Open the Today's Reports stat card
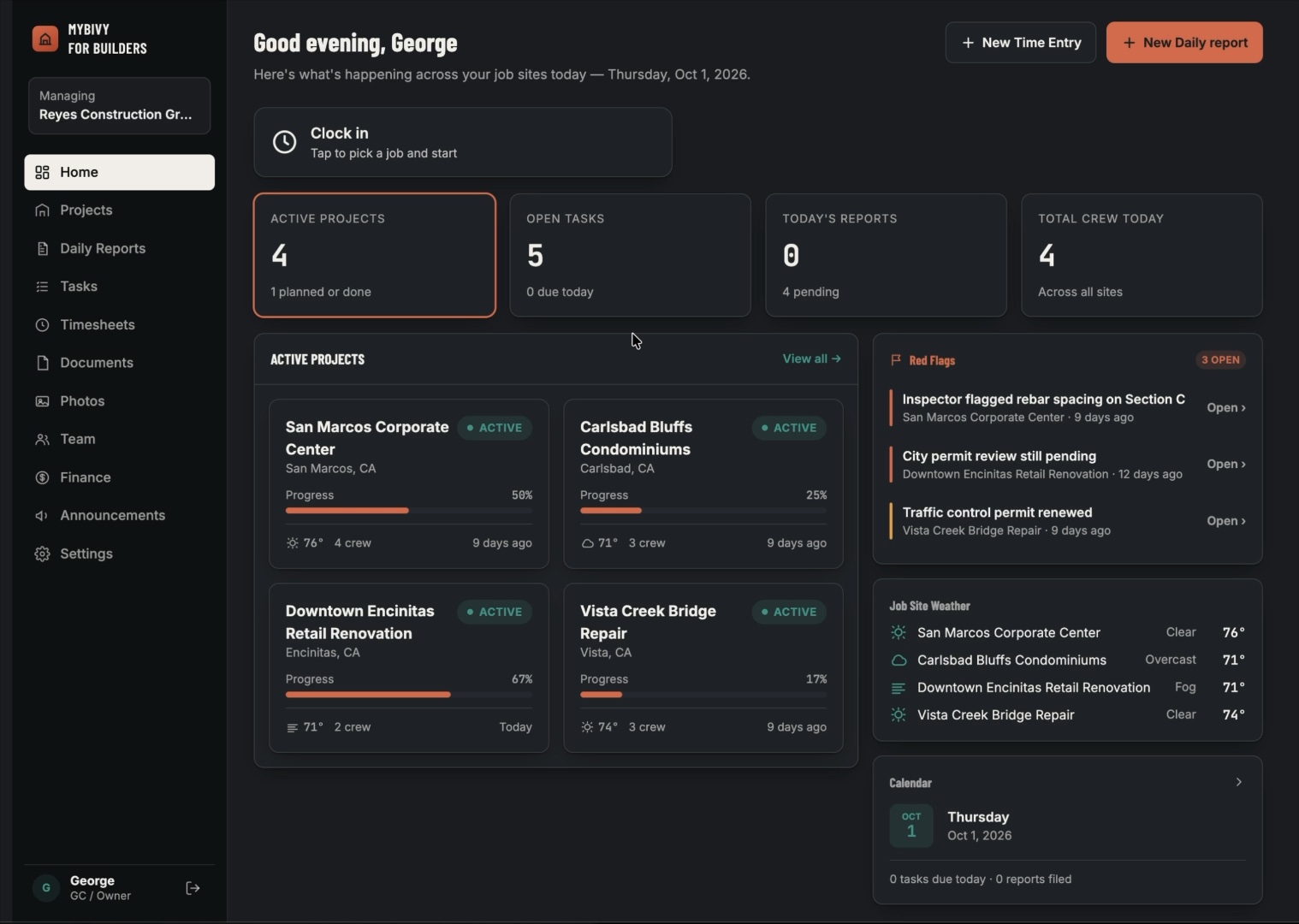 [886, 255]
